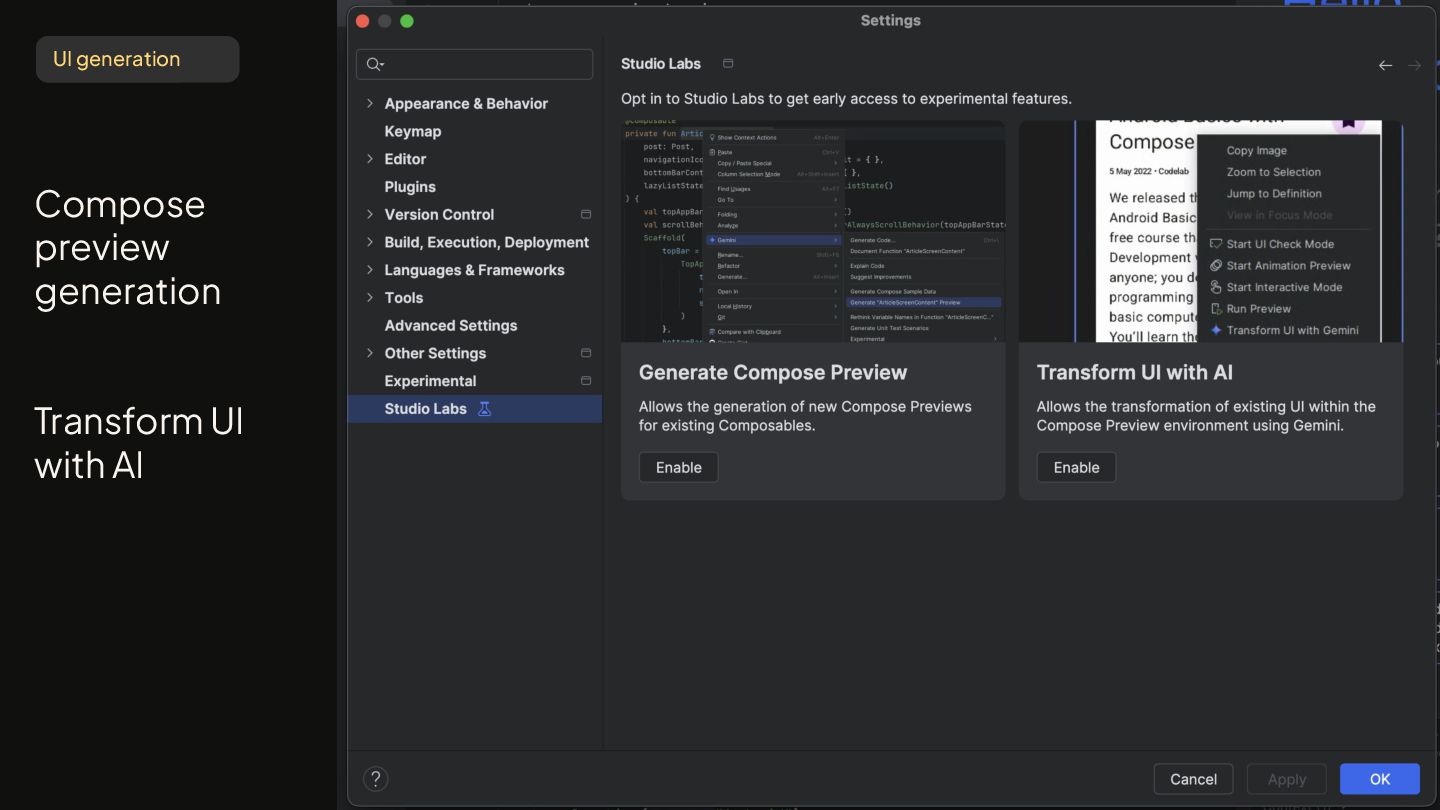Click the back navigation arrow
The image size is (1440, 810).
1385,65
